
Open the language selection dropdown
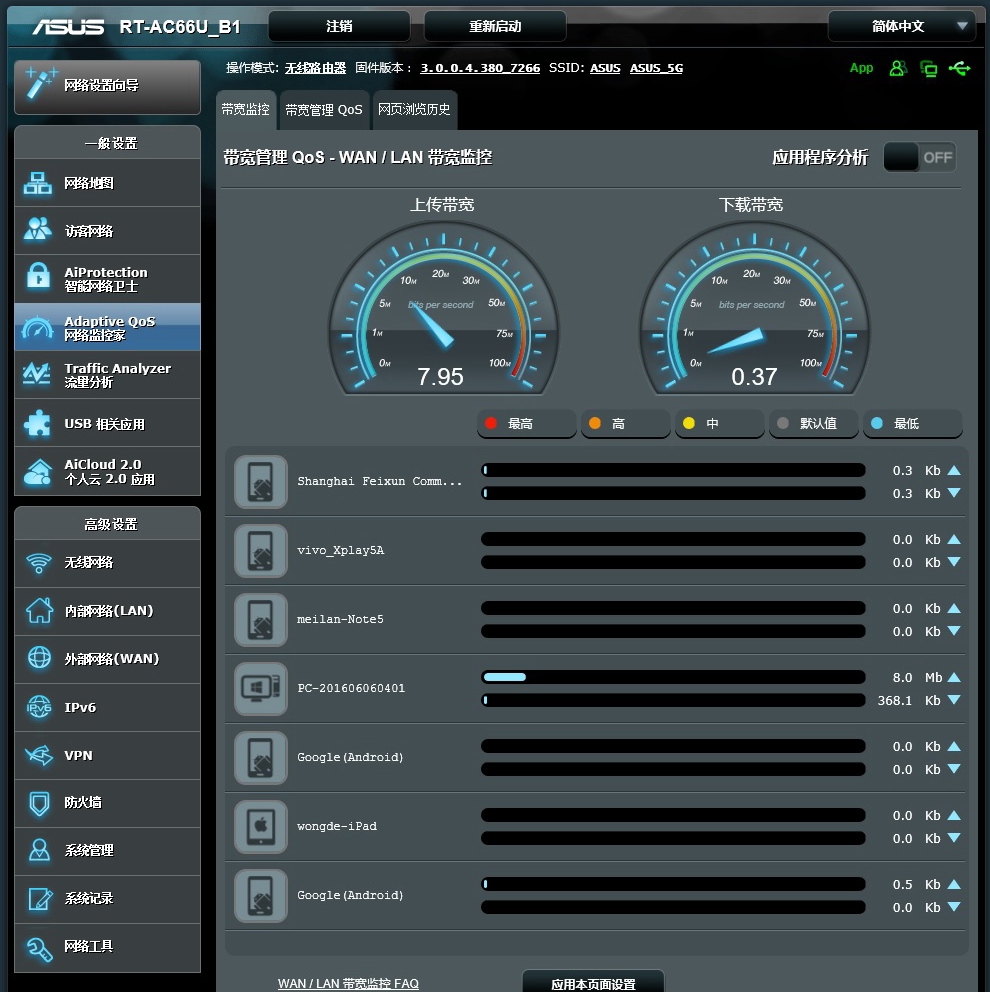coord(901,26)
